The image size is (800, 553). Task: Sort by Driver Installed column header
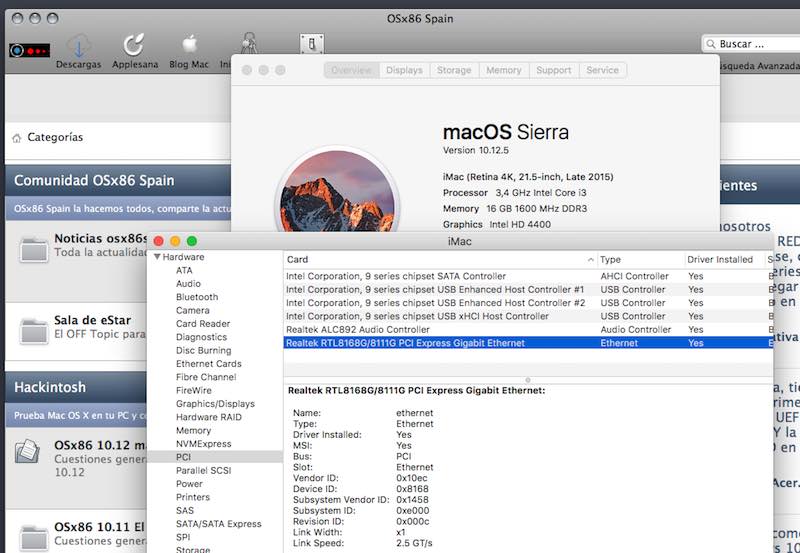(x=724, y=259)
